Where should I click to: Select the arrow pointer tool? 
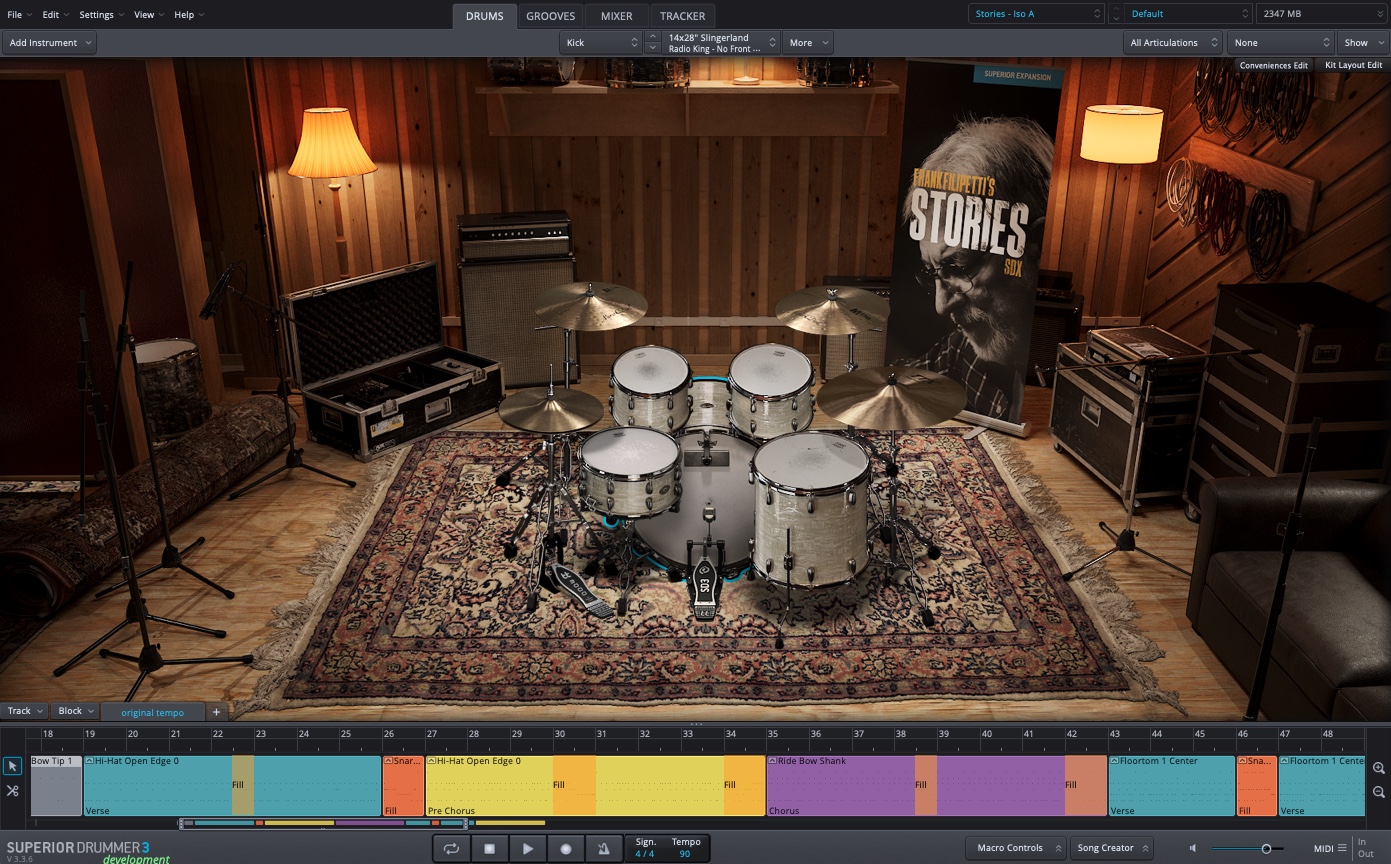tap(12, 766)
